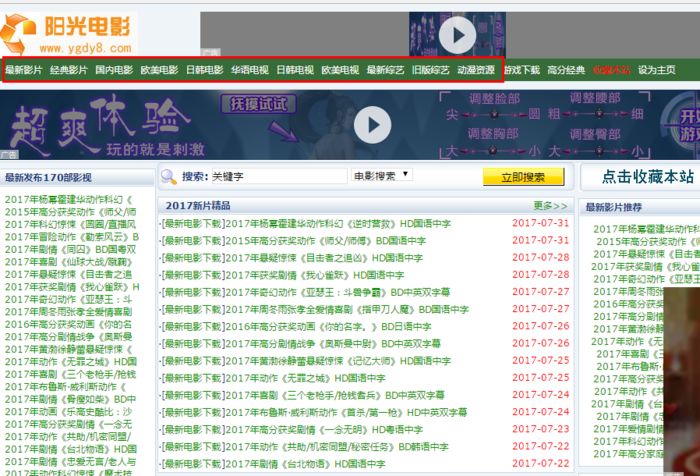The image size is (700, 476).
Task: Click left sidebar 2017年剧情《同囚》 link
Action: point(71,250)
